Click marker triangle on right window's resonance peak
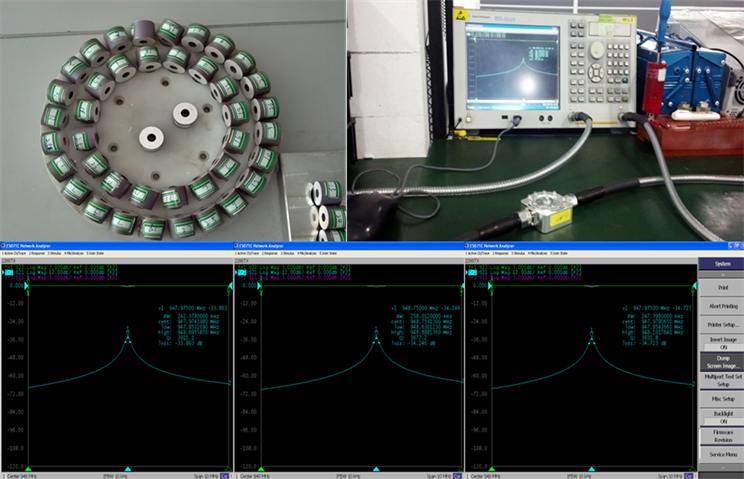 tap(590, 331)
